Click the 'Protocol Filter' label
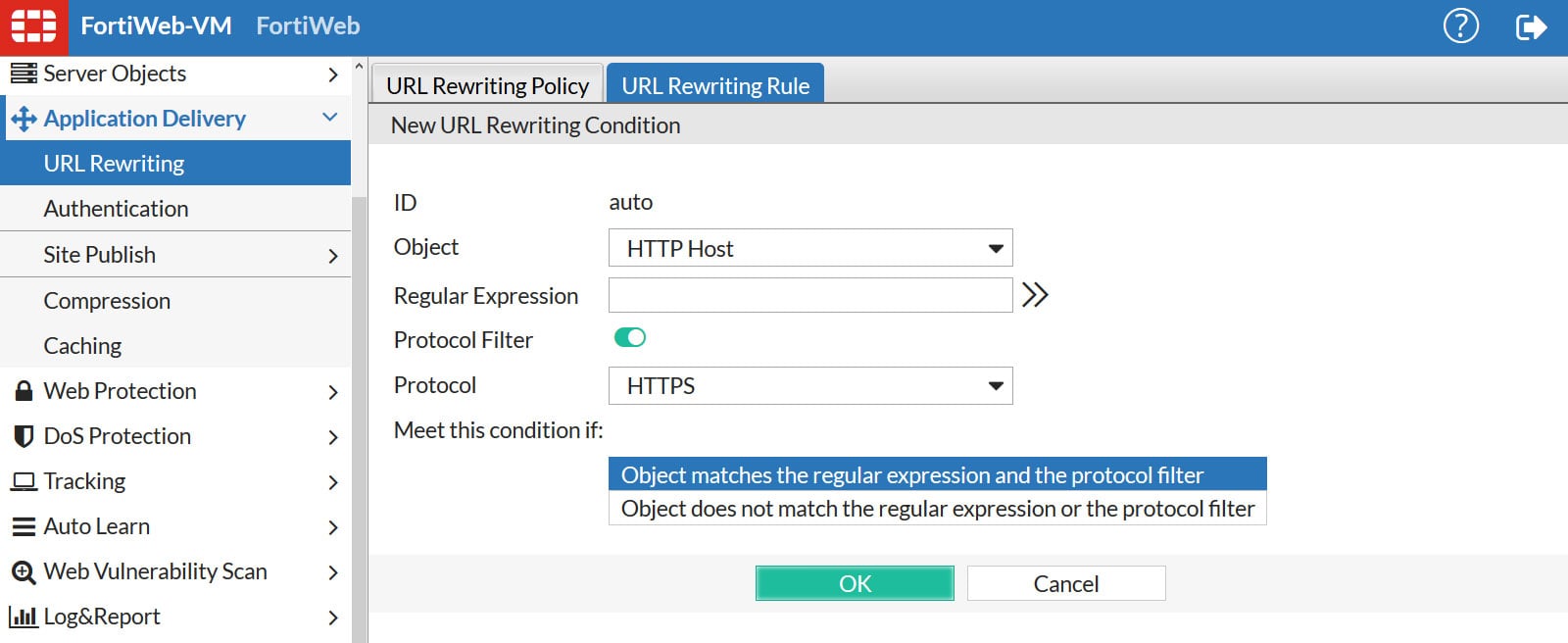Image resolution: width=1568 pixels, height=643 pixels. [x=464, y=340]
